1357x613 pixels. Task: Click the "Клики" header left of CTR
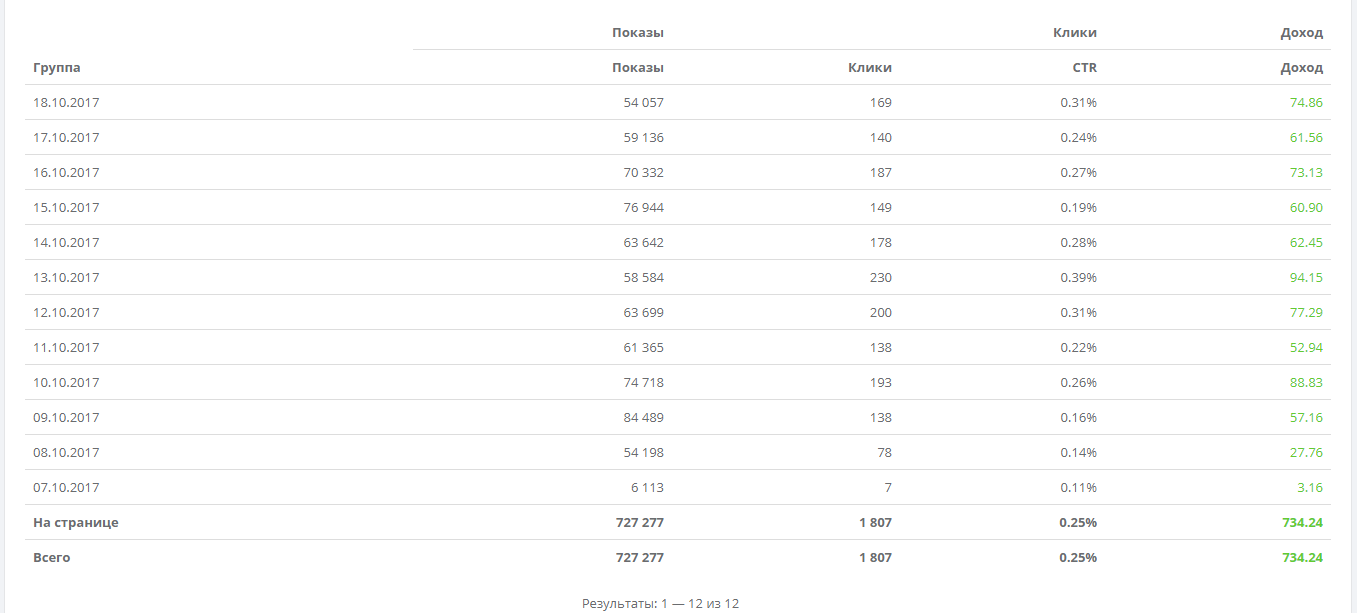point(869,68)
